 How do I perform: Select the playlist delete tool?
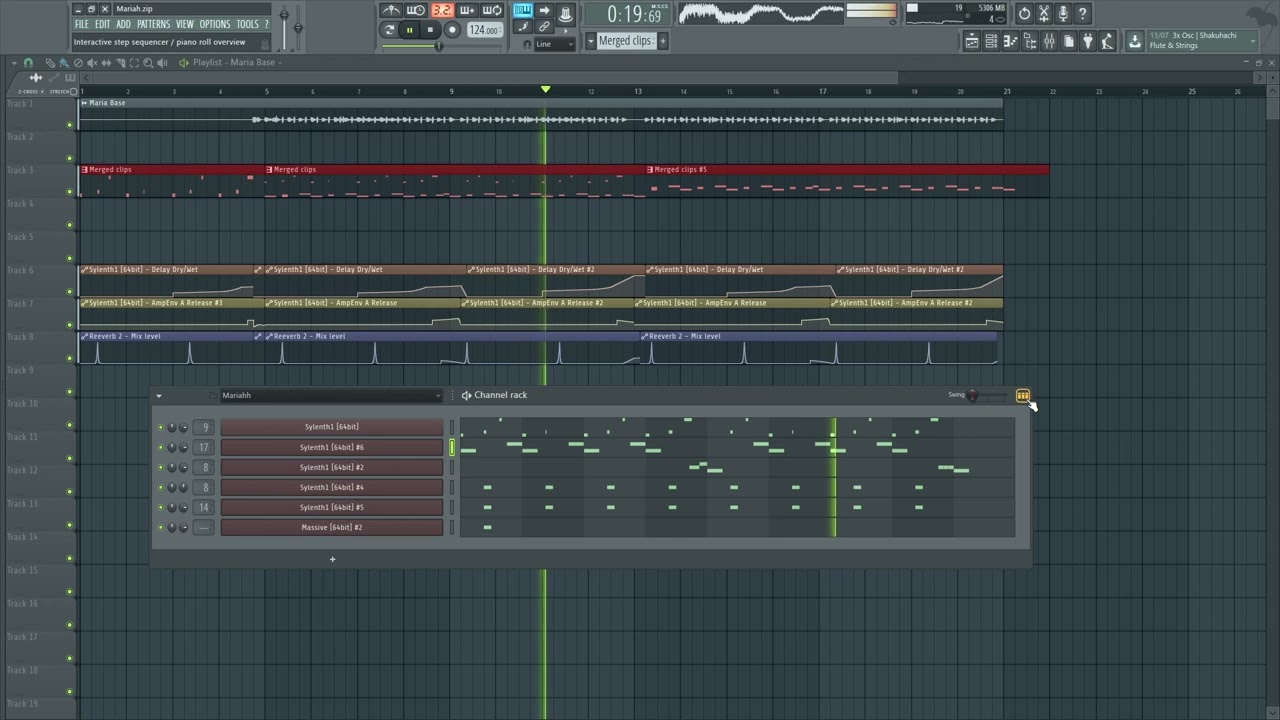click(78, 63)
